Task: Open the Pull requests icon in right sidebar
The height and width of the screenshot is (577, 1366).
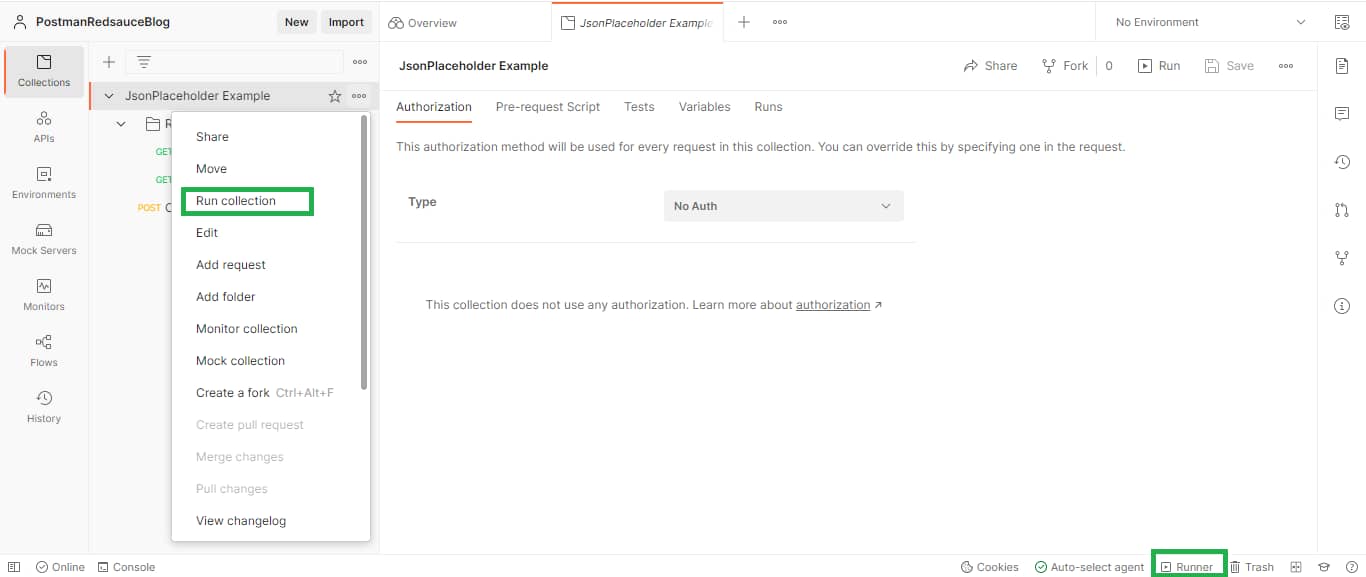Action: click(1342, 210)
